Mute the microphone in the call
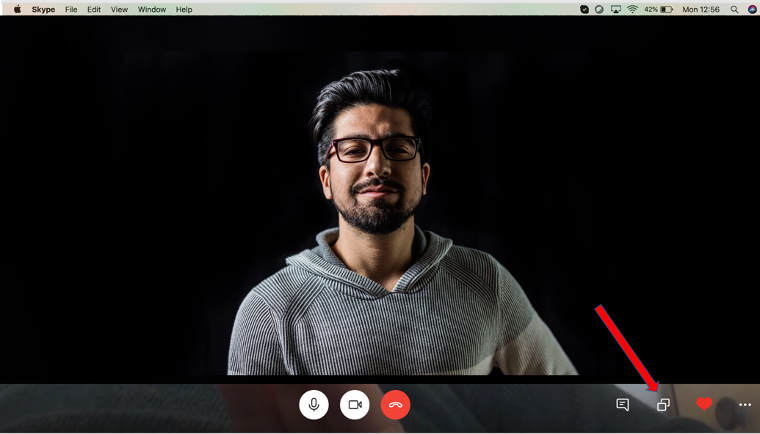The height and width of the screenshot is (434, 760). (x=314, y=404)
